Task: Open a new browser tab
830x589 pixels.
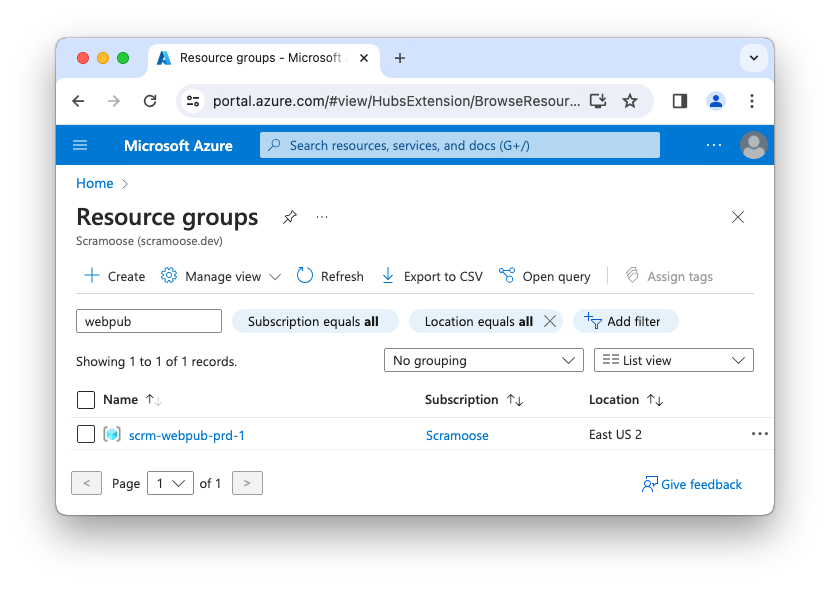Action: click(x=400, y=58)
